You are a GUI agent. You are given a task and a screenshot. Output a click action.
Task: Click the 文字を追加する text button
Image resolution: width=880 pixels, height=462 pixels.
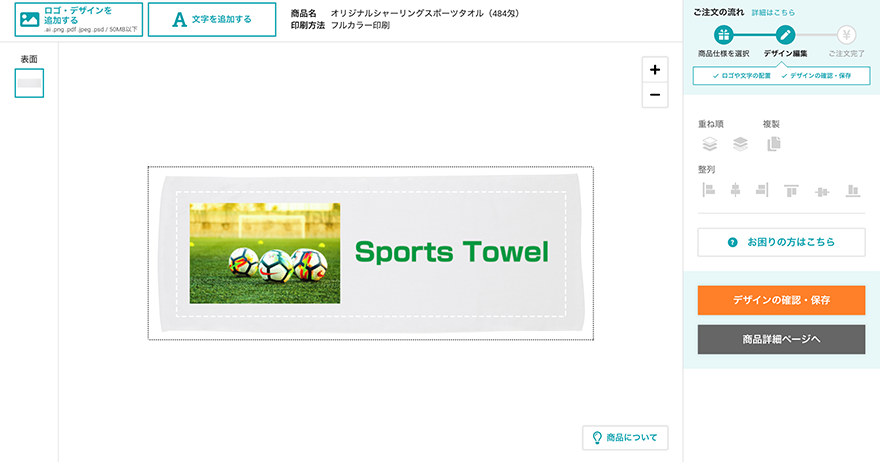click(212, 20)
